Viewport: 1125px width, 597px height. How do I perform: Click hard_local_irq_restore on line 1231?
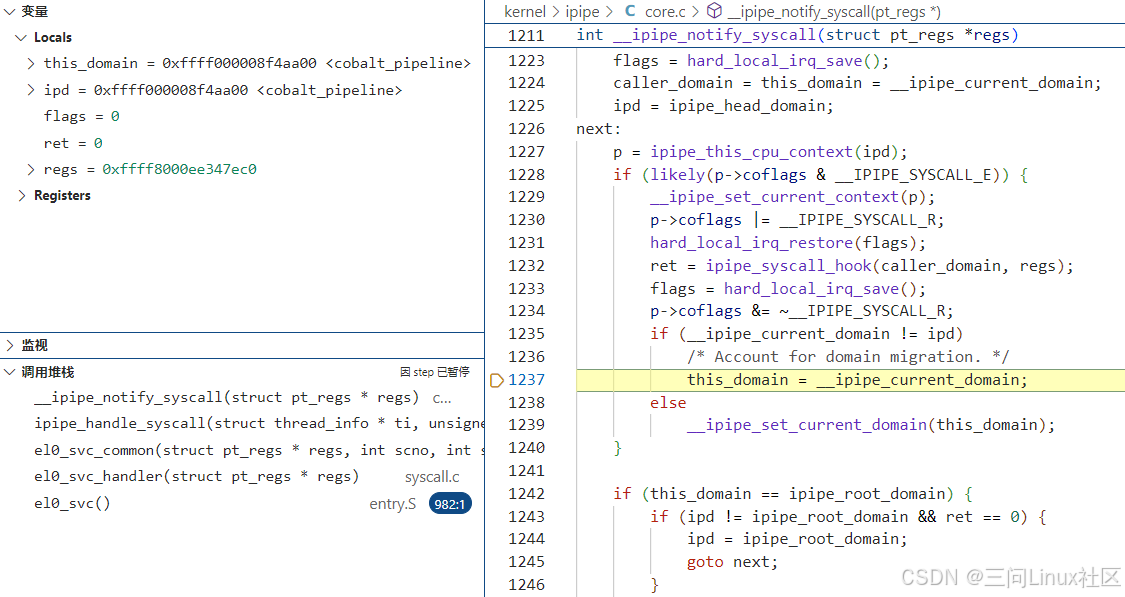point(751,243)
